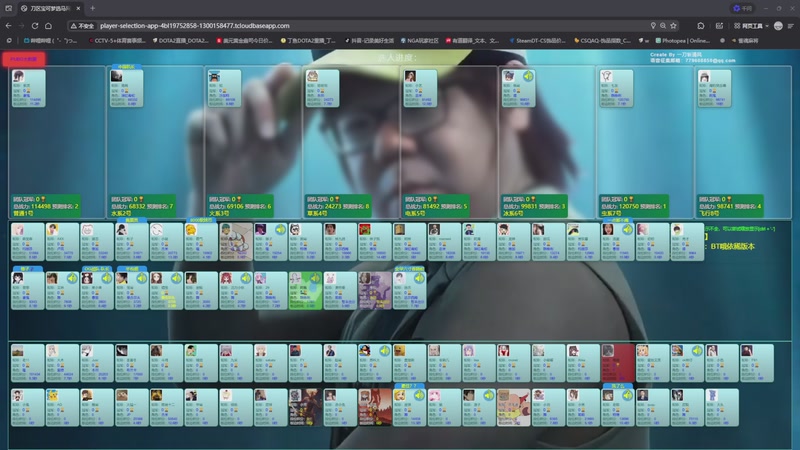Open the SteamDT-CS饰品 bookmark
This screenshot has height=450, width=800.
(537, 40)
